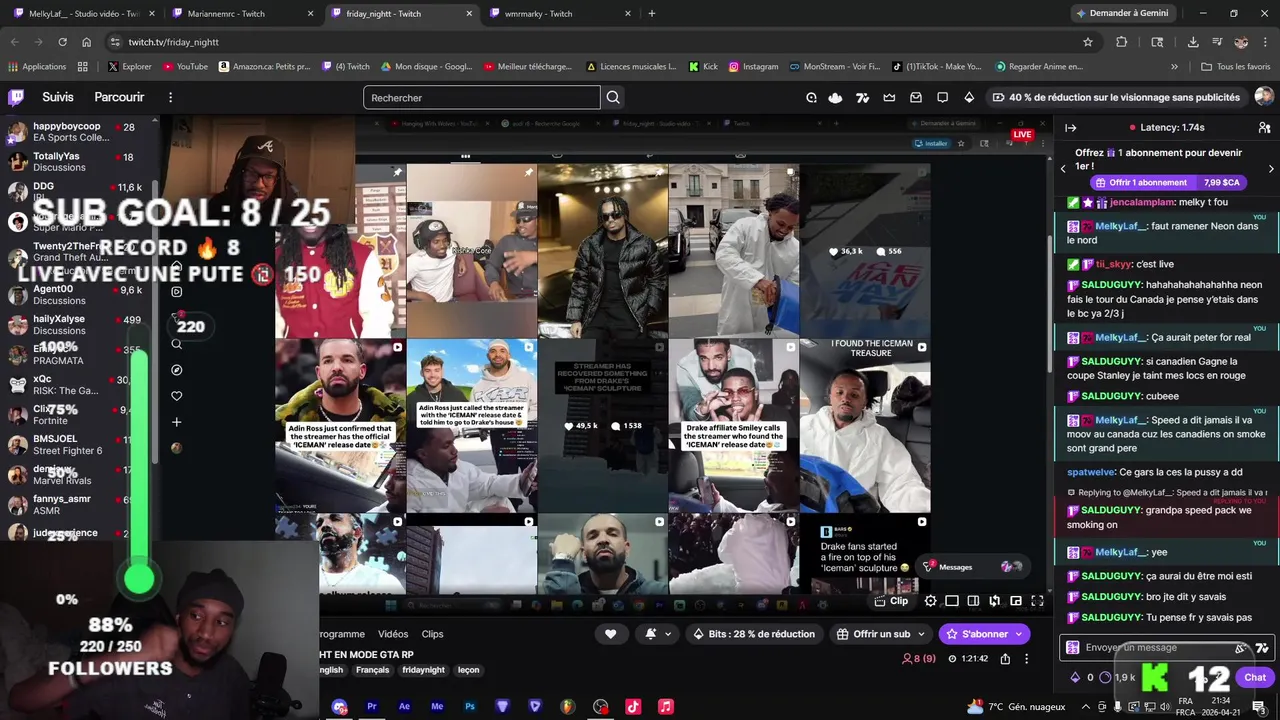This screenshot has height=720, width=1280.
Task: Expand the bookmarks overflow chevron
Action: 1174,67
